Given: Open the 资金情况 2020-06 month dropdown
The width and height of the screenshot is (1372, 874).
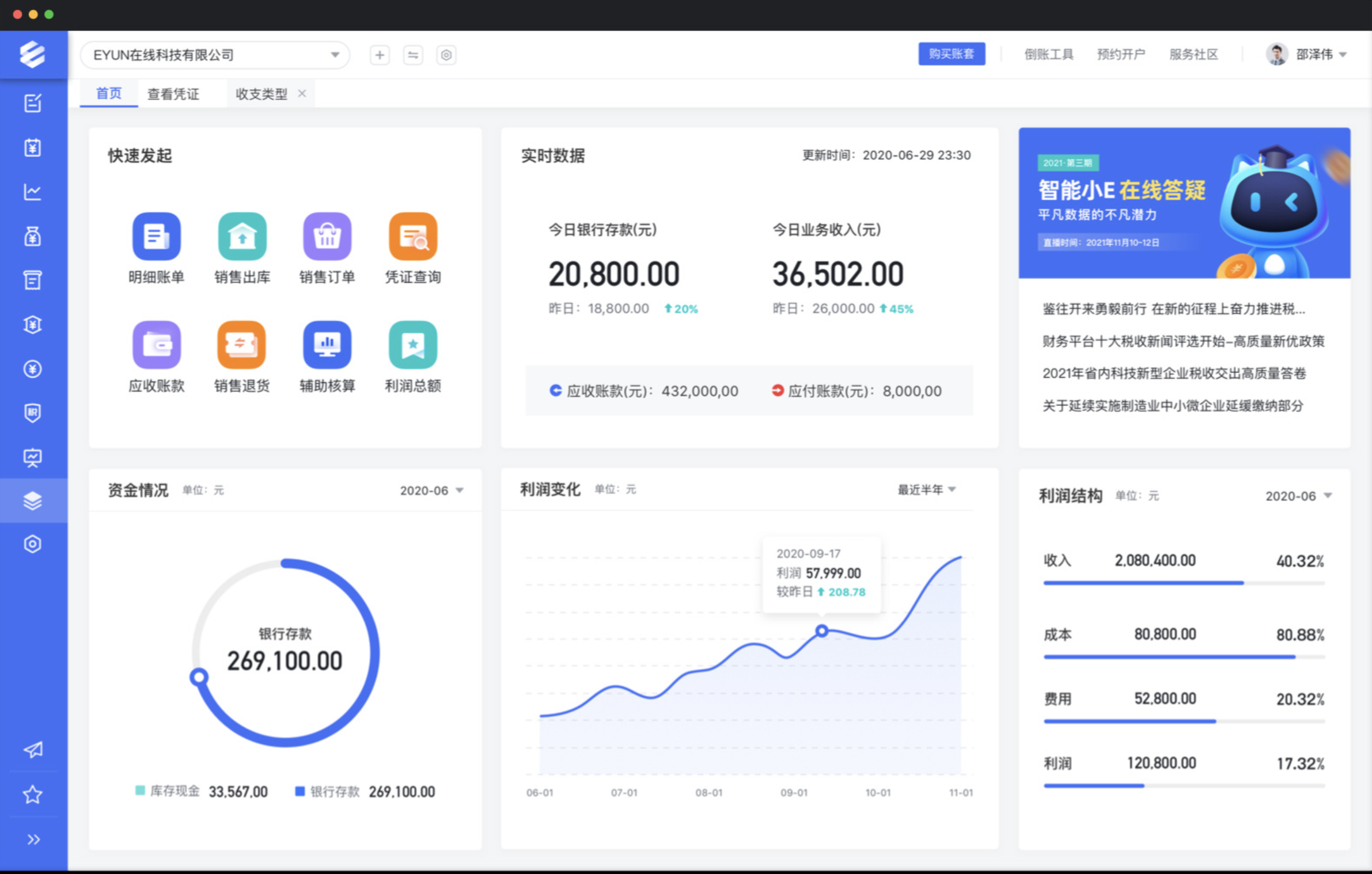Looking at the screenshot, I should point(431,491).
